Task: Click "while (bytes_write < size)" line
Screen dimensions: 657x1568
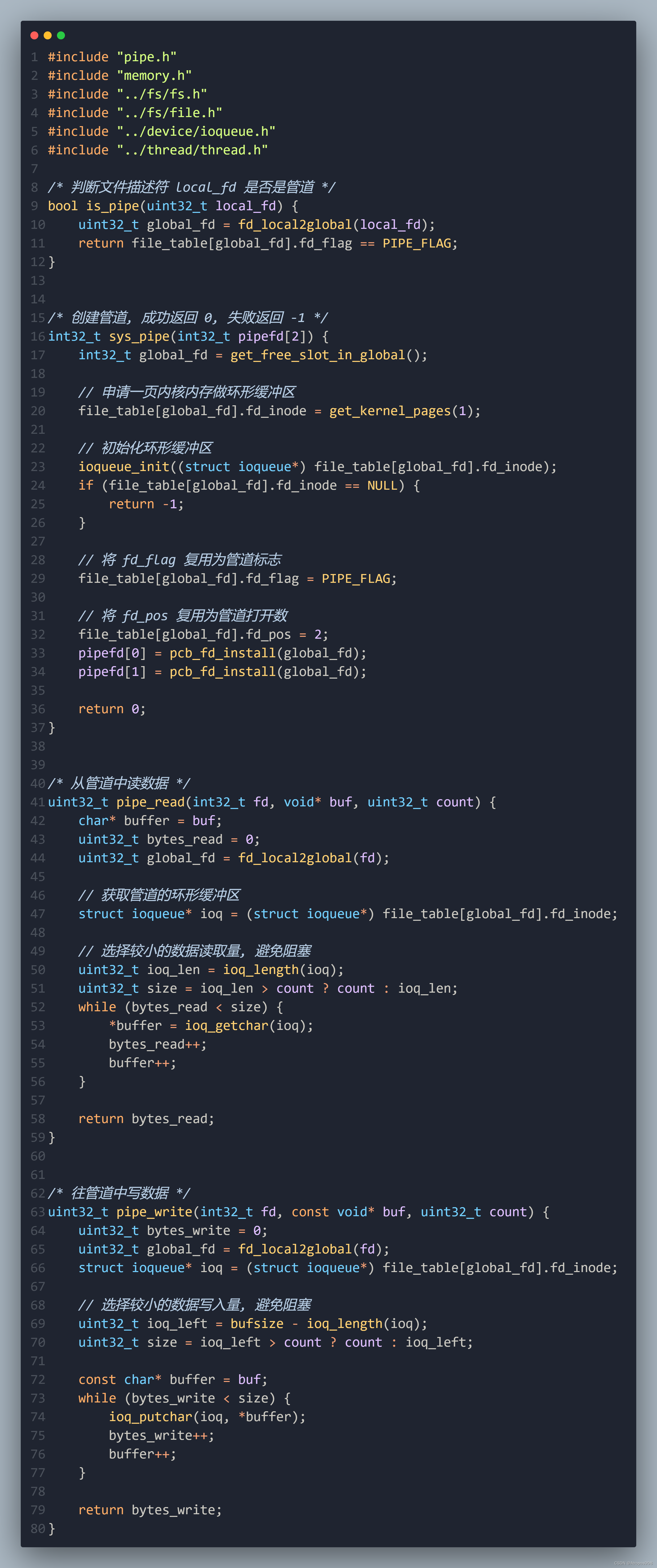Action: 184,1398
